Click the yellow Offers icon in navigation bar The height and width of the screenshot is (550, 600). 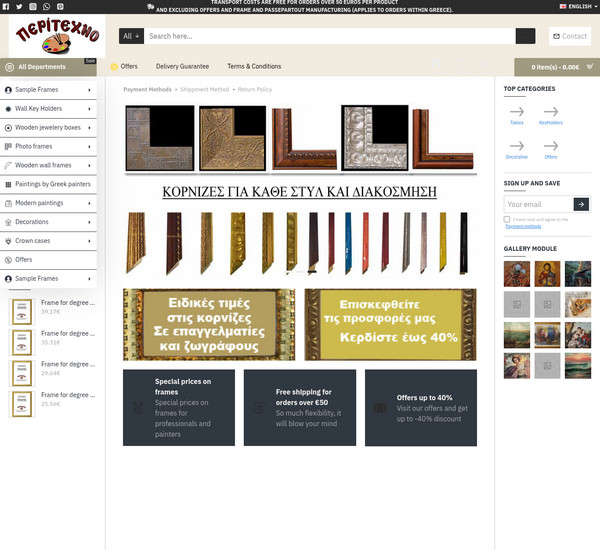click(114, 67)
